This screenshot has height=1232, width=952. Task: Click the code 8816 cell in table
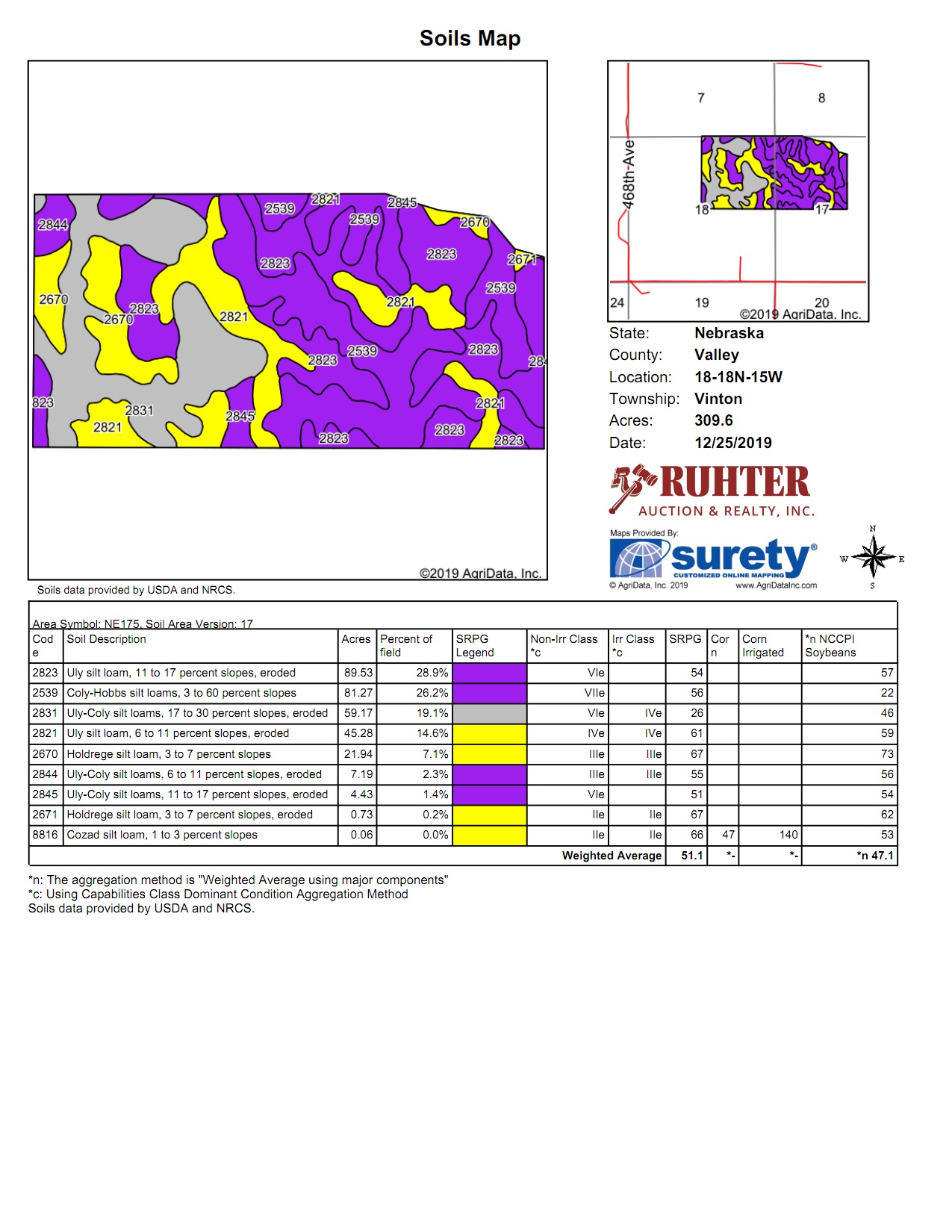[x=45, y=835]
